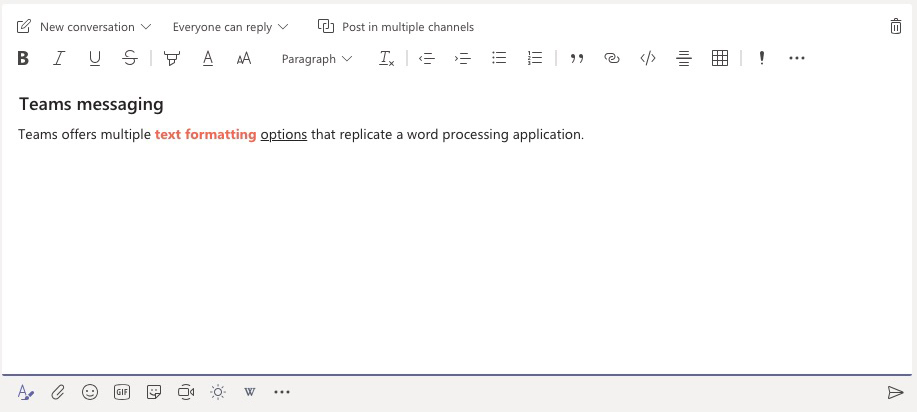Open the emoji picker
Screen dimensions: 917x412
coord(89,392)
